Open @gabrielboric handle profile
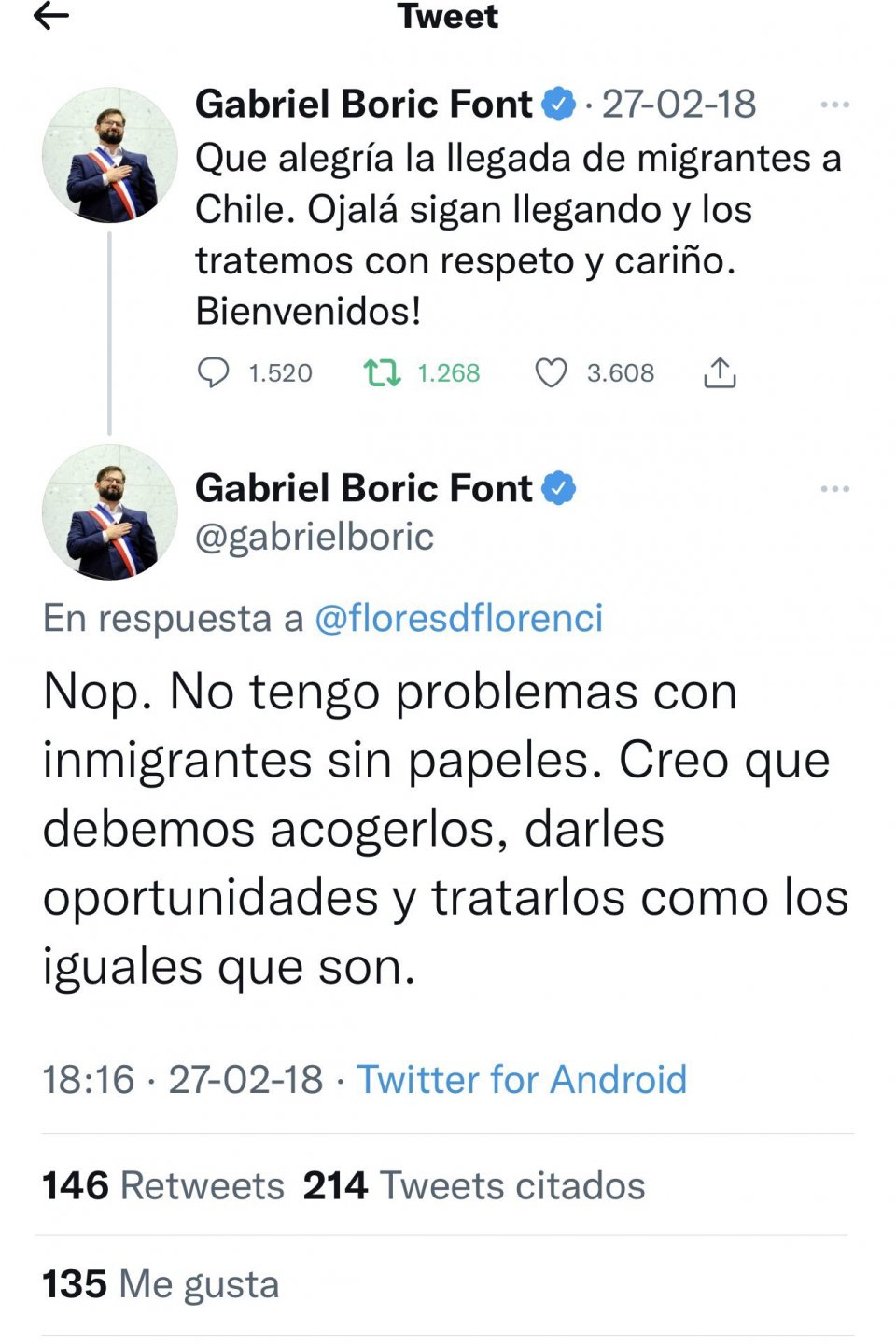 pyautogui.click(x=315, y=537)
